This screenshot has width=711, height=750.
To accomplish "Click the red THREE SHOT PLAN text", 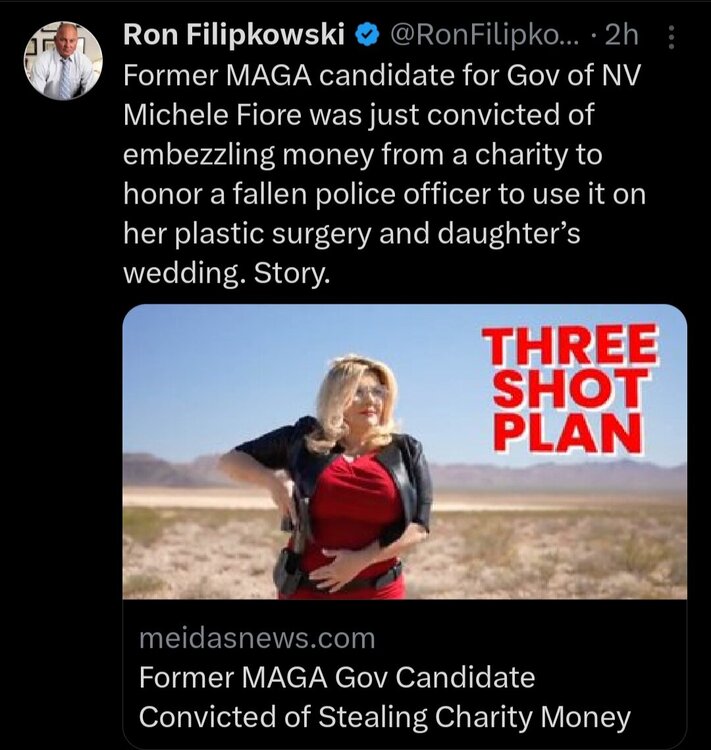I will (569, 388).
